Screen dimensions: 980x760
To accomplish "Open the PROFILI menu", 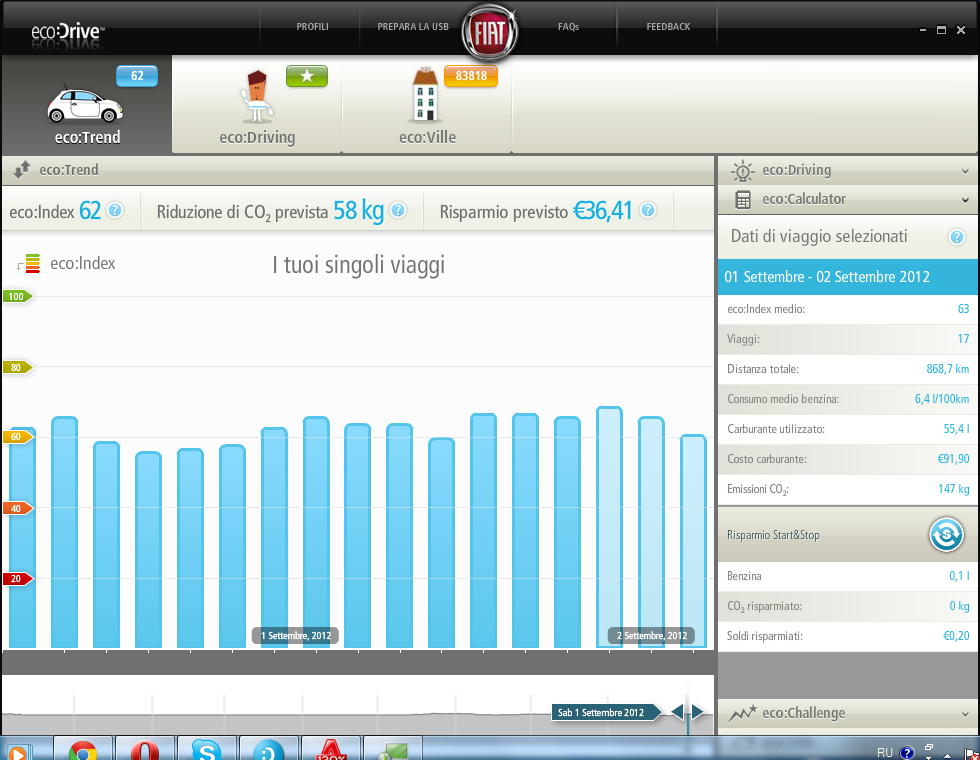I will point(313,27).
